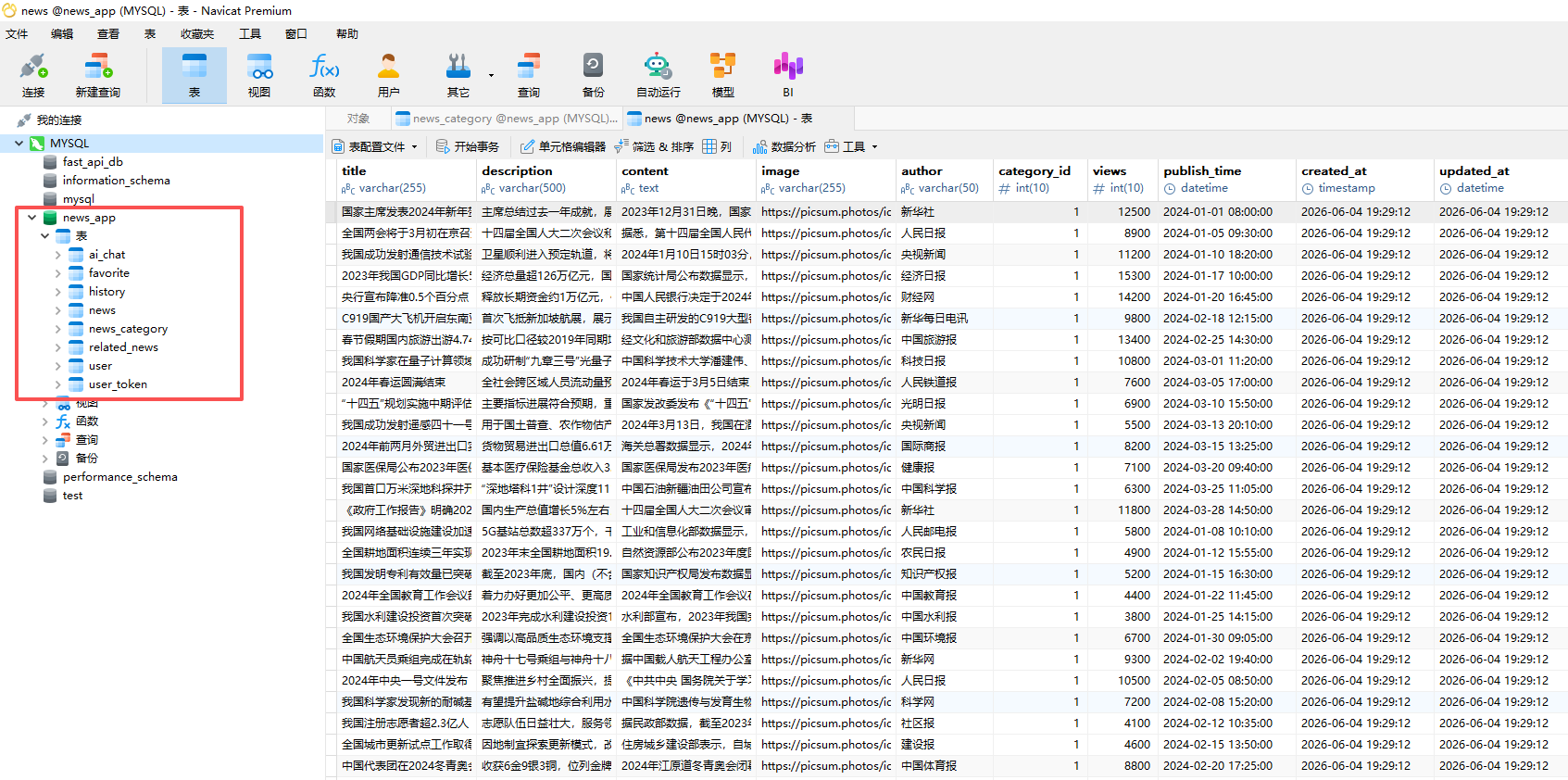Collapse the Tables (表) folder node

click(x=45, y=236)
